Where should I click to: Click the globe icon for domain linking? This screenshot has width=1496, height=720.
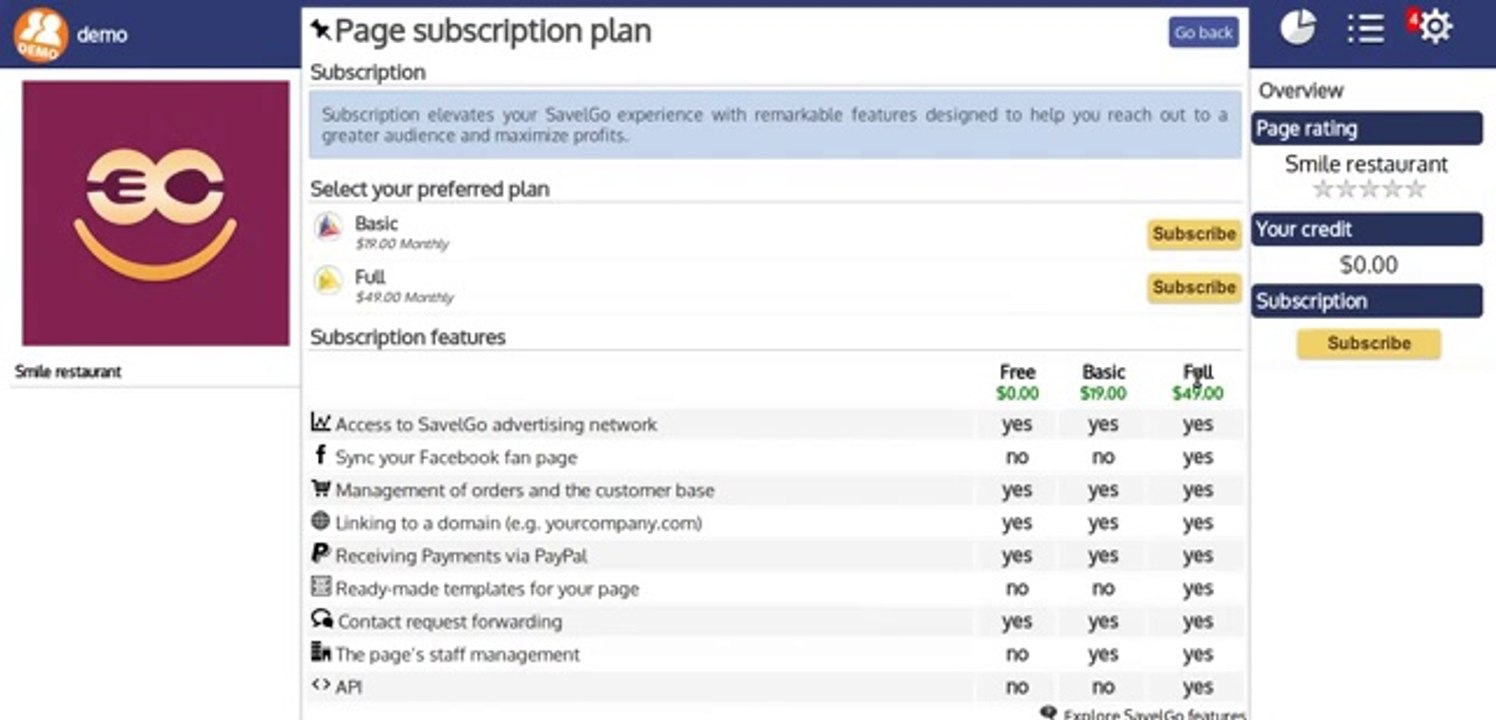pyautogui.click(x=321, y=520)
